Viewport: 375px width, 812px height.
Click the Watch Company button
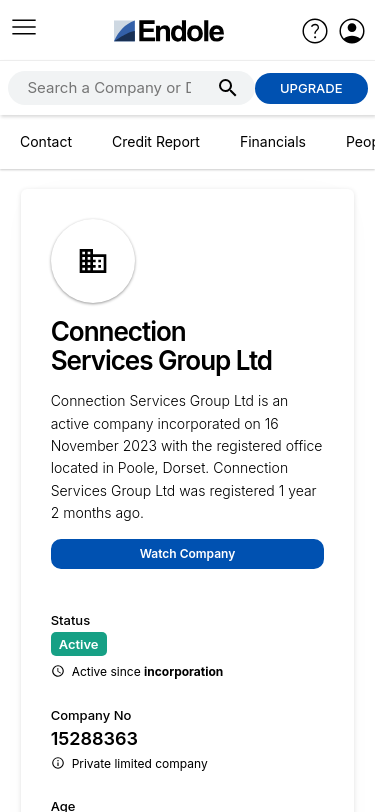click(x=188, y=554)
